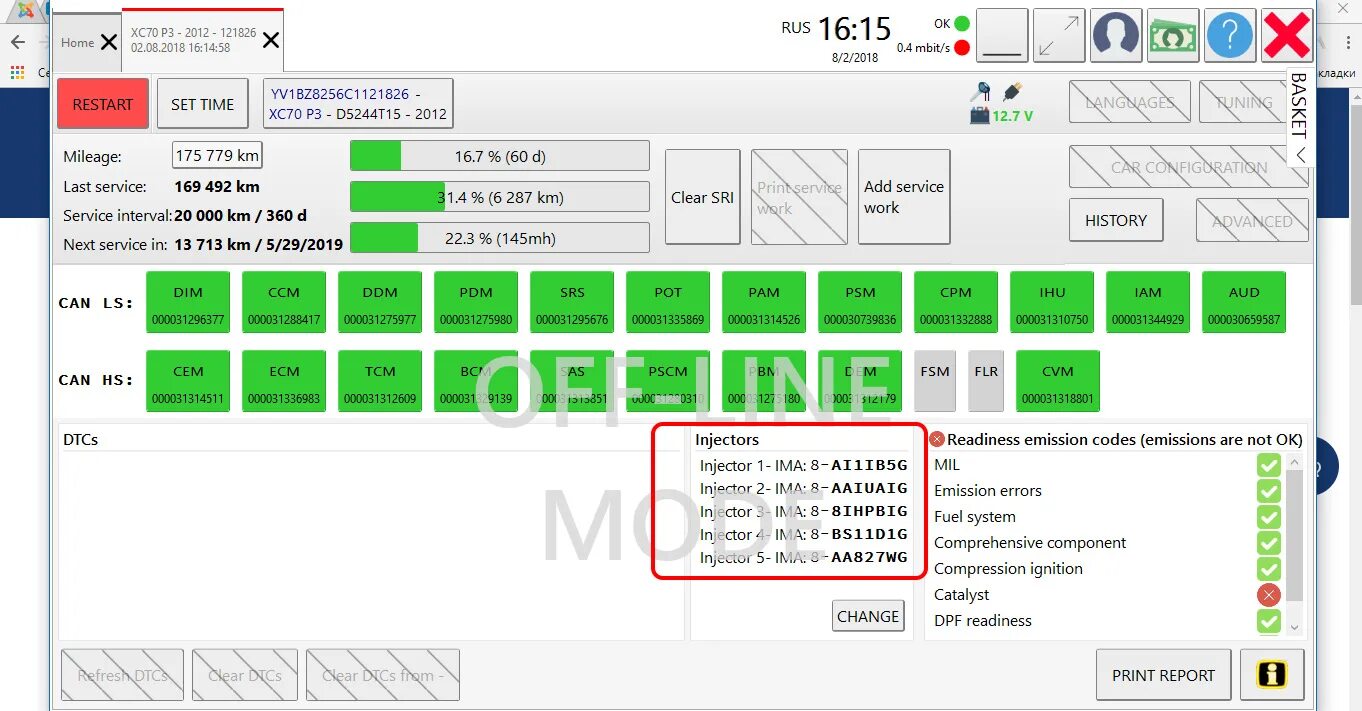
Task: Select Injector 5 IMA code row
Action: pos(804,557)
